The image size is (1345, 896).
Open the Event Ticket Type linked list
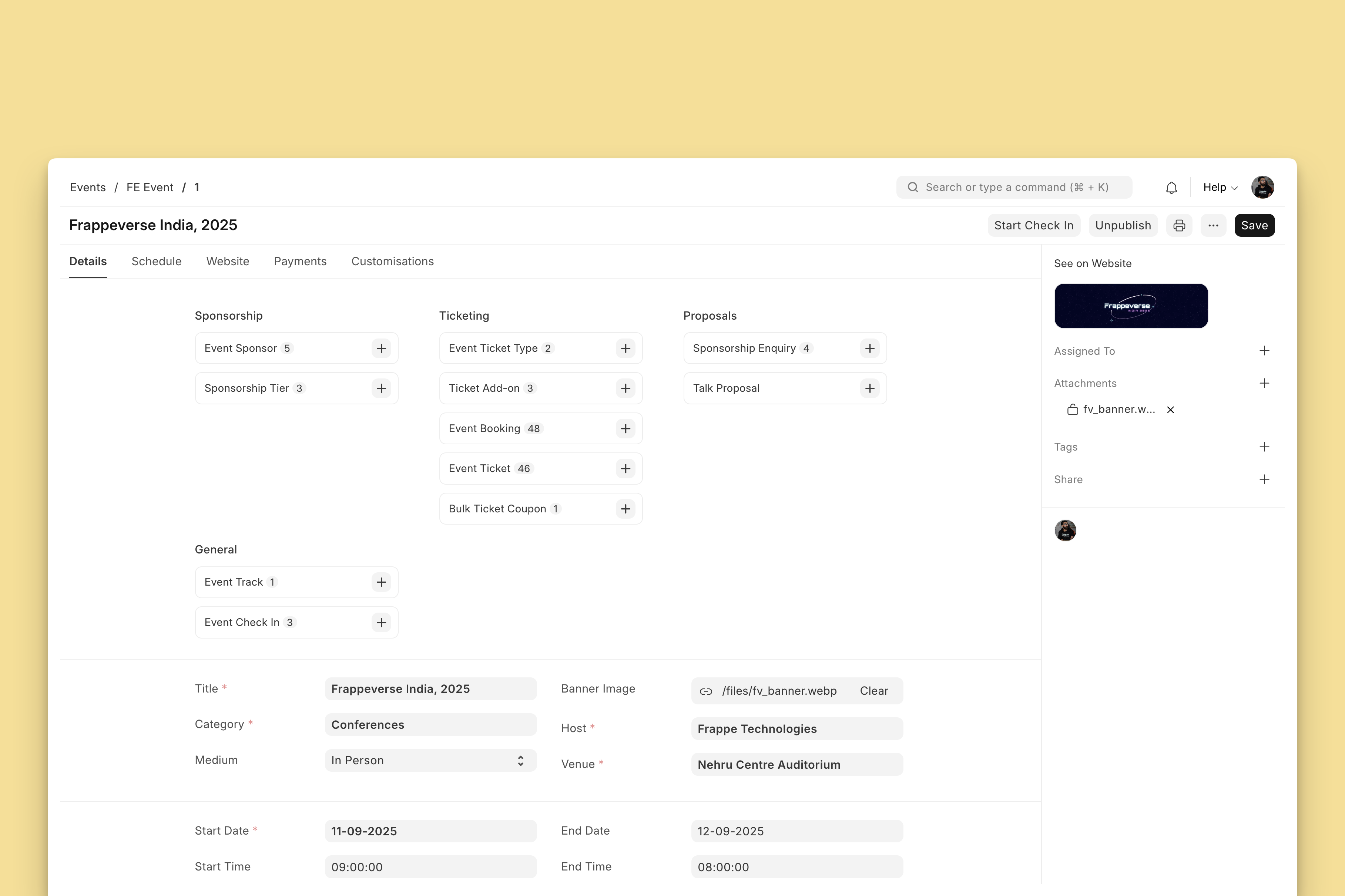(493, 348)
